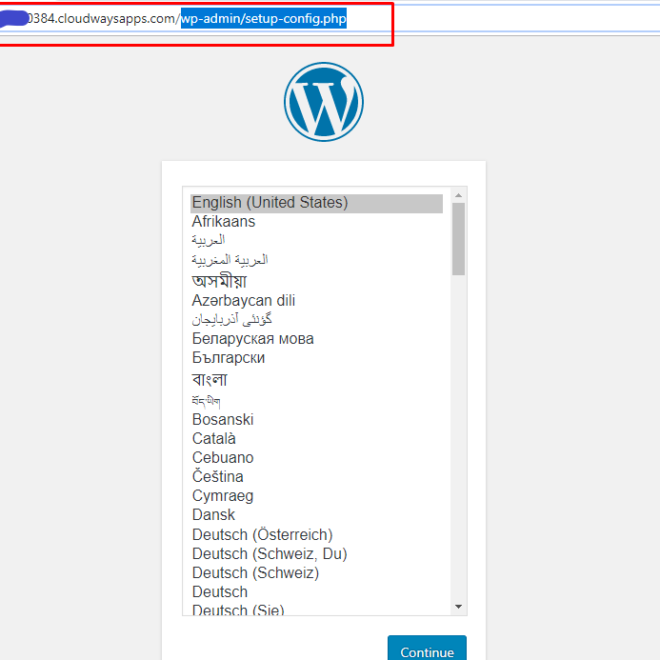Select Català language

click(x=317, y=439)
